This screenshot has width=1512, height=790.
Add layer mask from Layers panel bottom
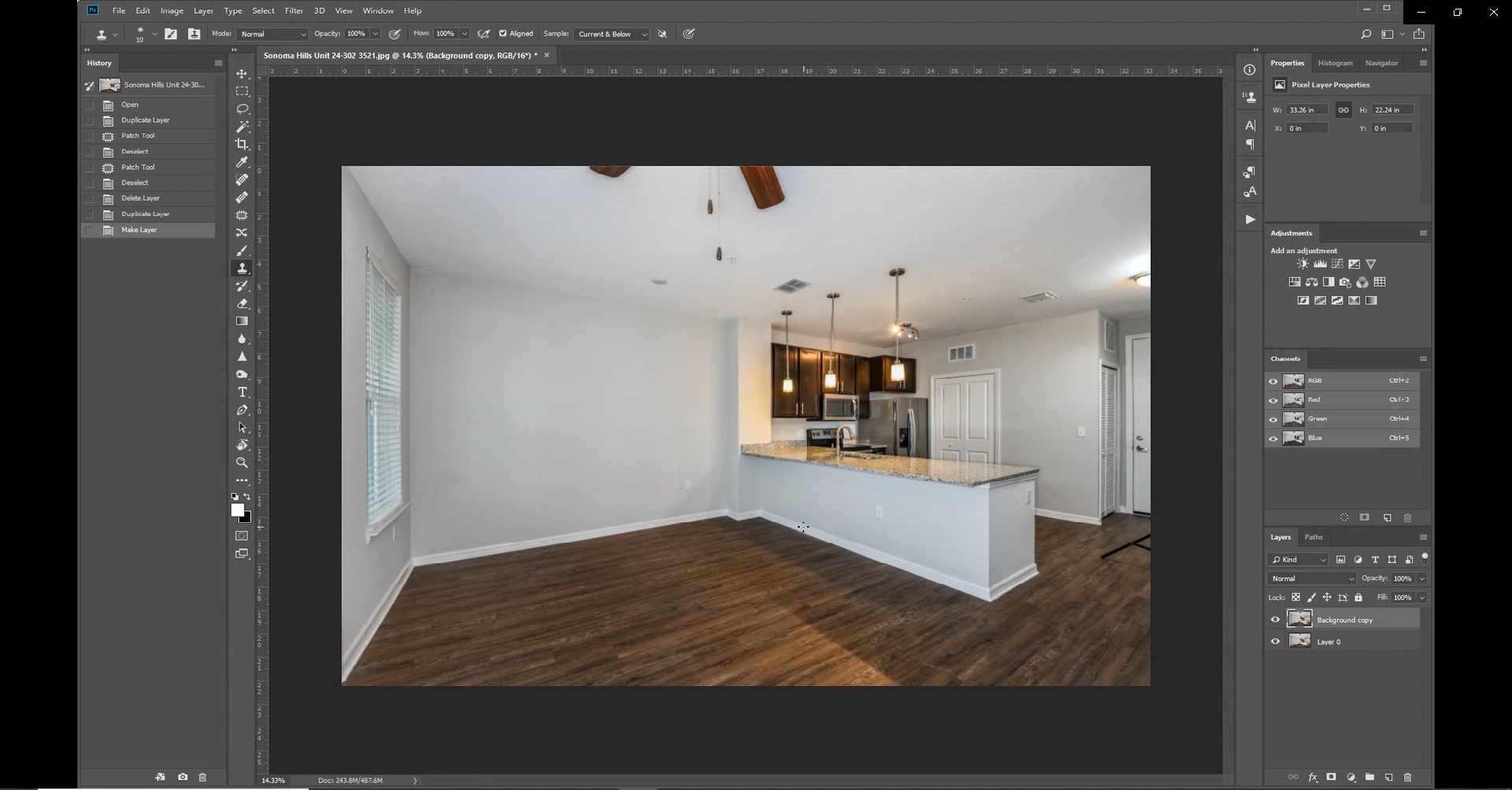[1331, 777]
